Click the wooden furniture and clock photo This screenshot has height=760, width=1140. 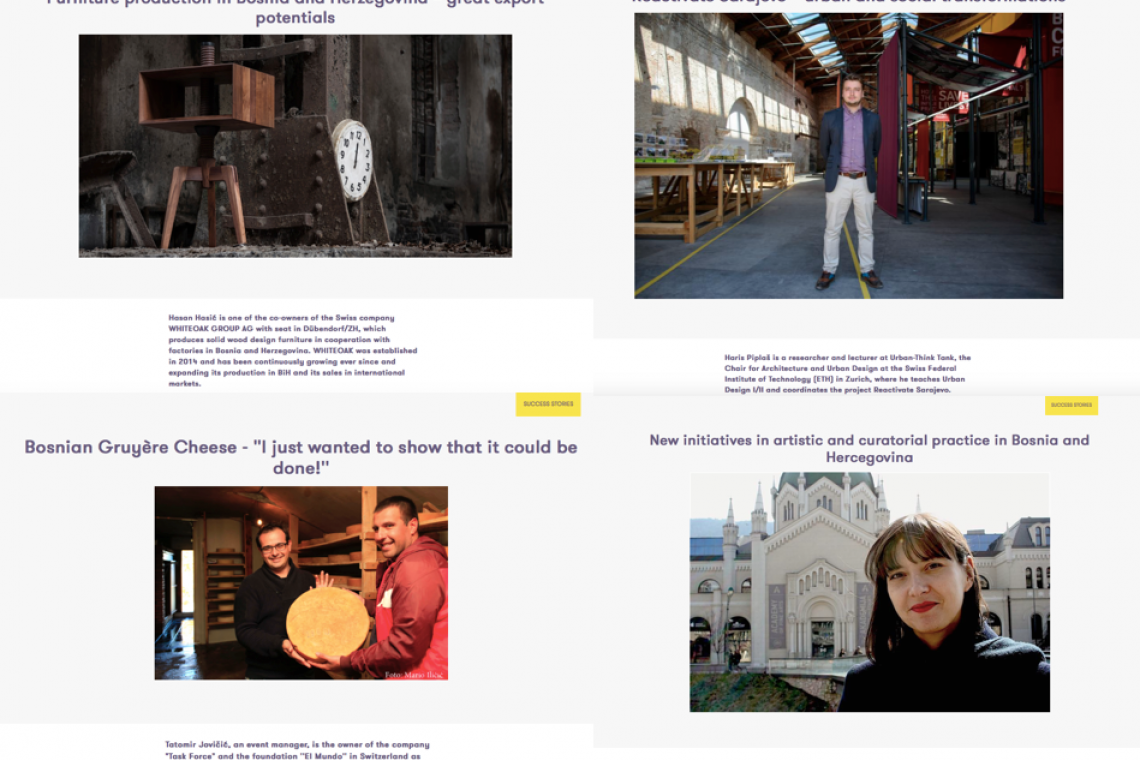click(x=295, y=145)
